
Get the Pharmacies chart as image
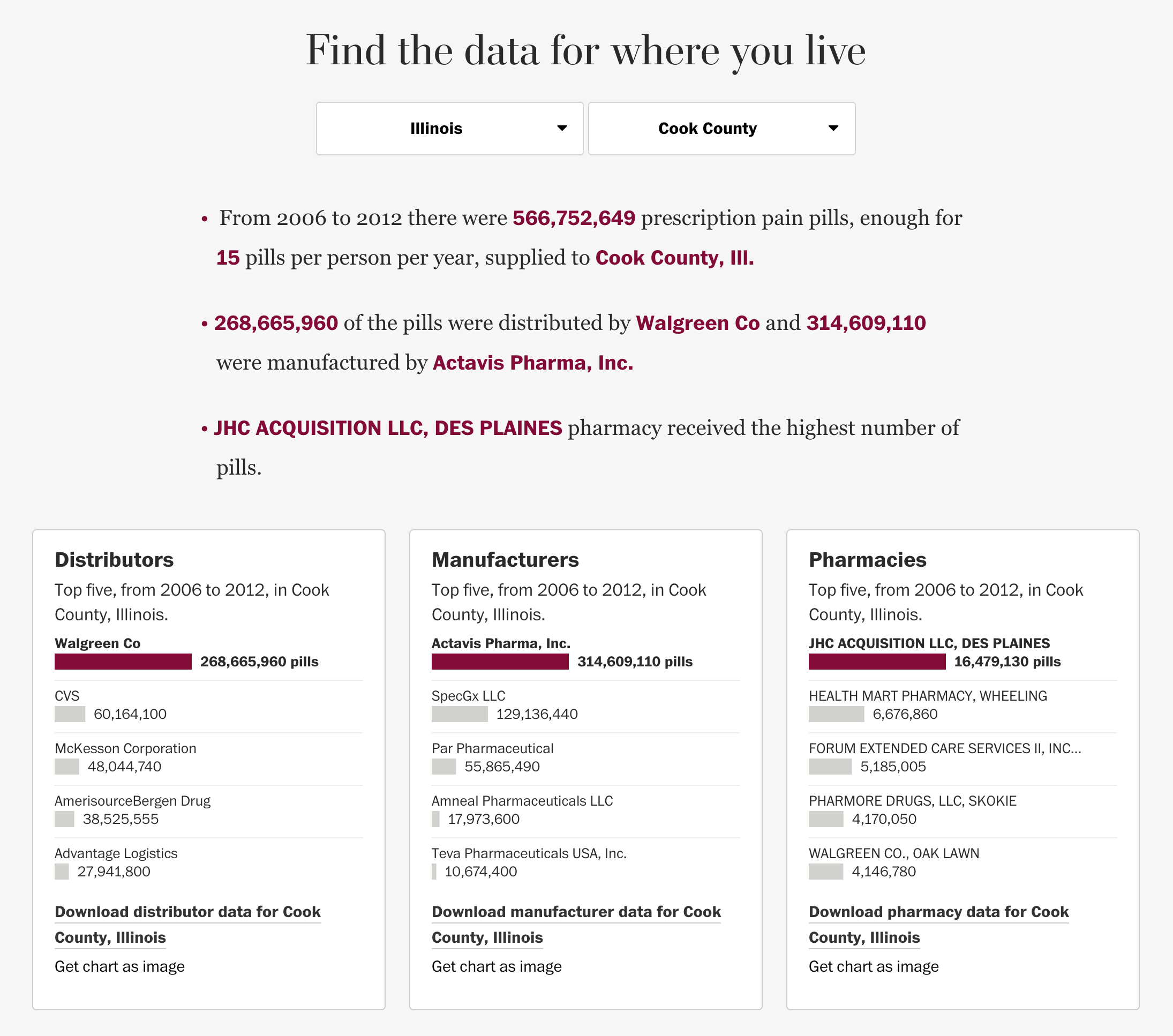pos(874,966)
